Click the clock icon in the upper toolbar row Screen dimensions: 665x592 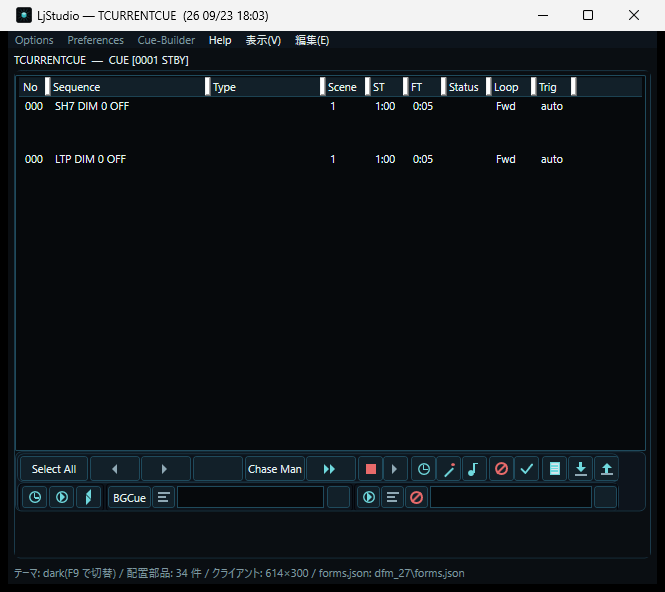pos(423,469)
